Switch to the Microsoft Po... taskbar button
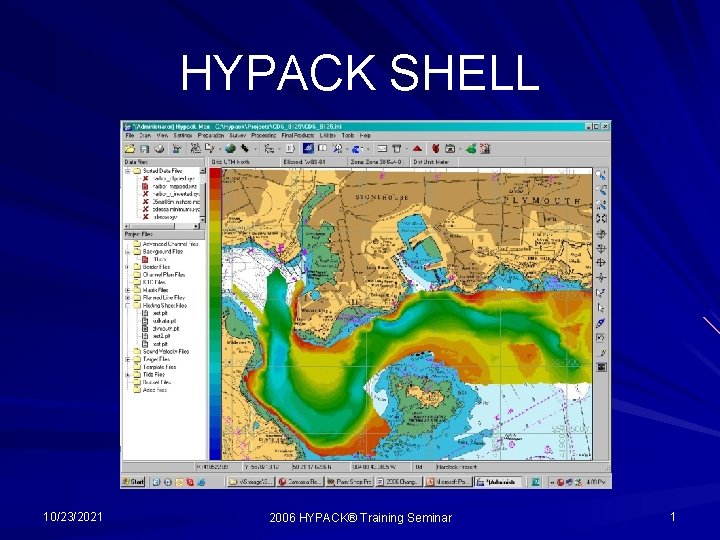720x540 pixels. pos(449,482)
